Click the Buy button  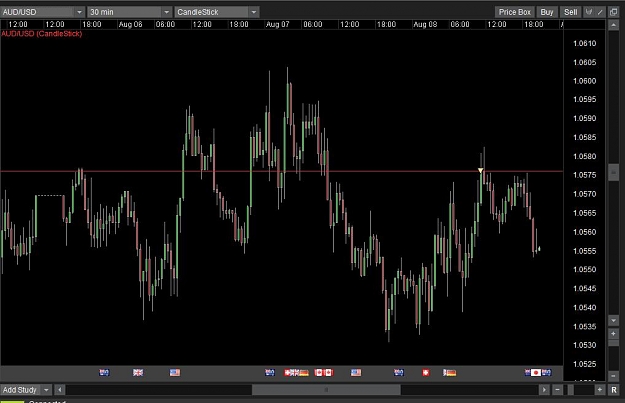pos(546,12)
